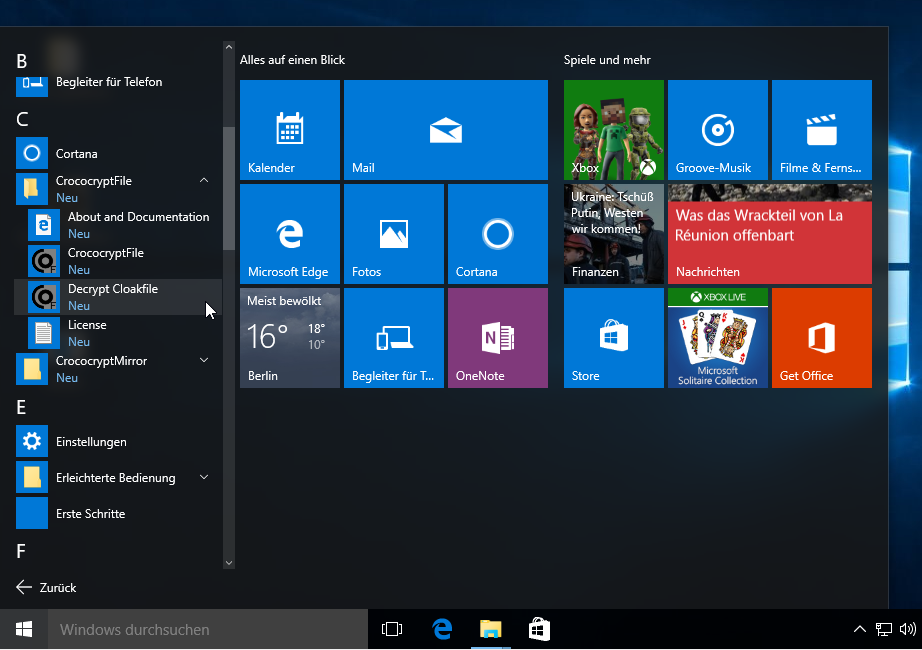Viewport: 922px width, 650px height.
Task: Jump to letter B section header
Action: point(22,61)
